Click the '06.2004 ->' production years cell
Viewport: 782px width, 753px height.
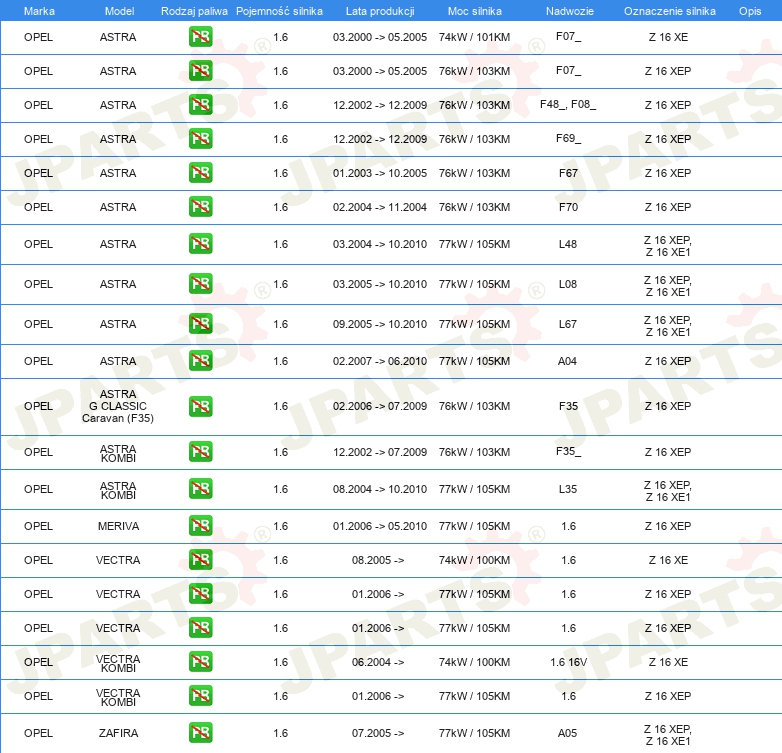[378, 662]
